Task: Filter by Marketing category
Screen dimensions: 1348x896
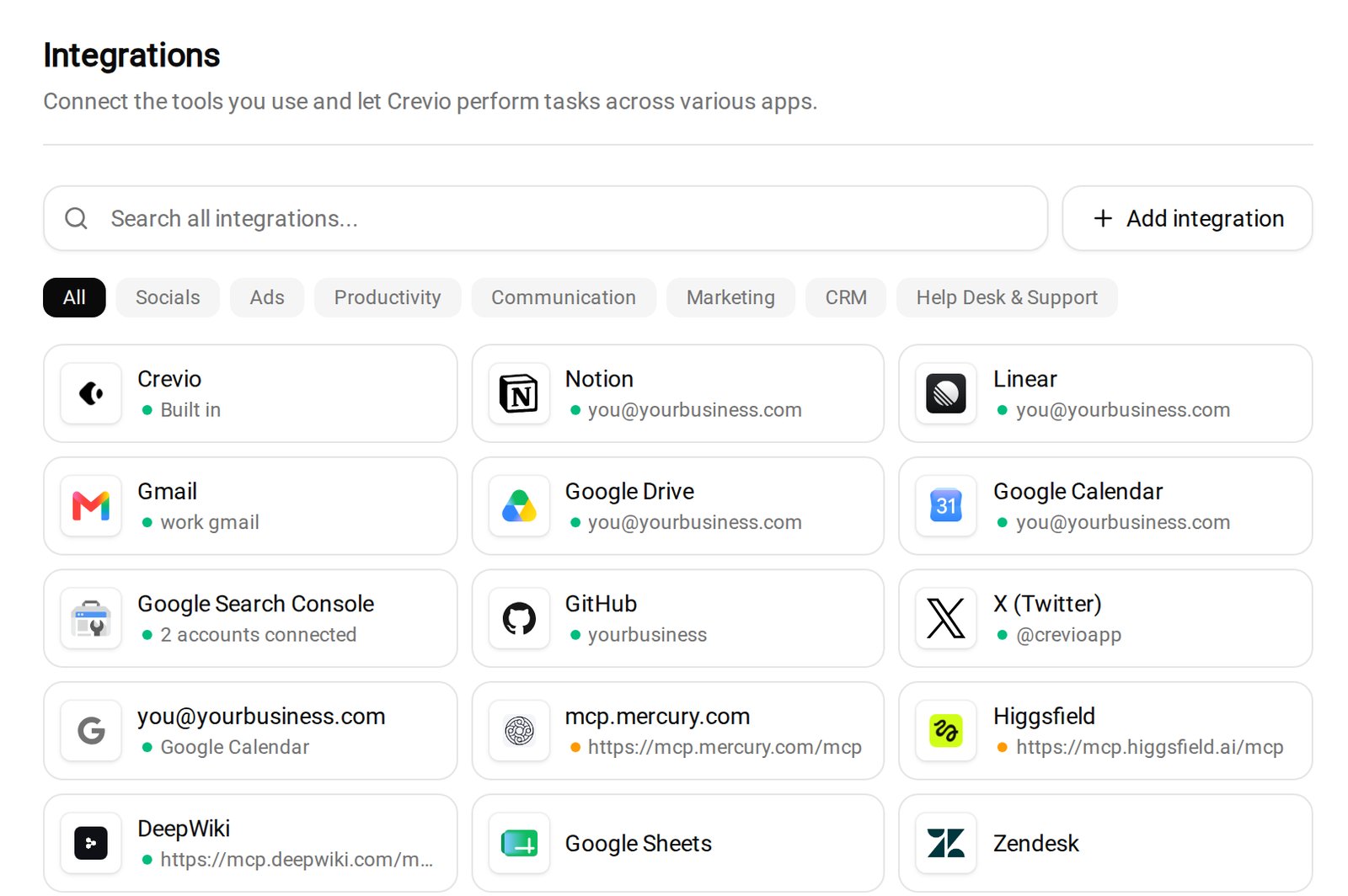Action: [730, 297]
